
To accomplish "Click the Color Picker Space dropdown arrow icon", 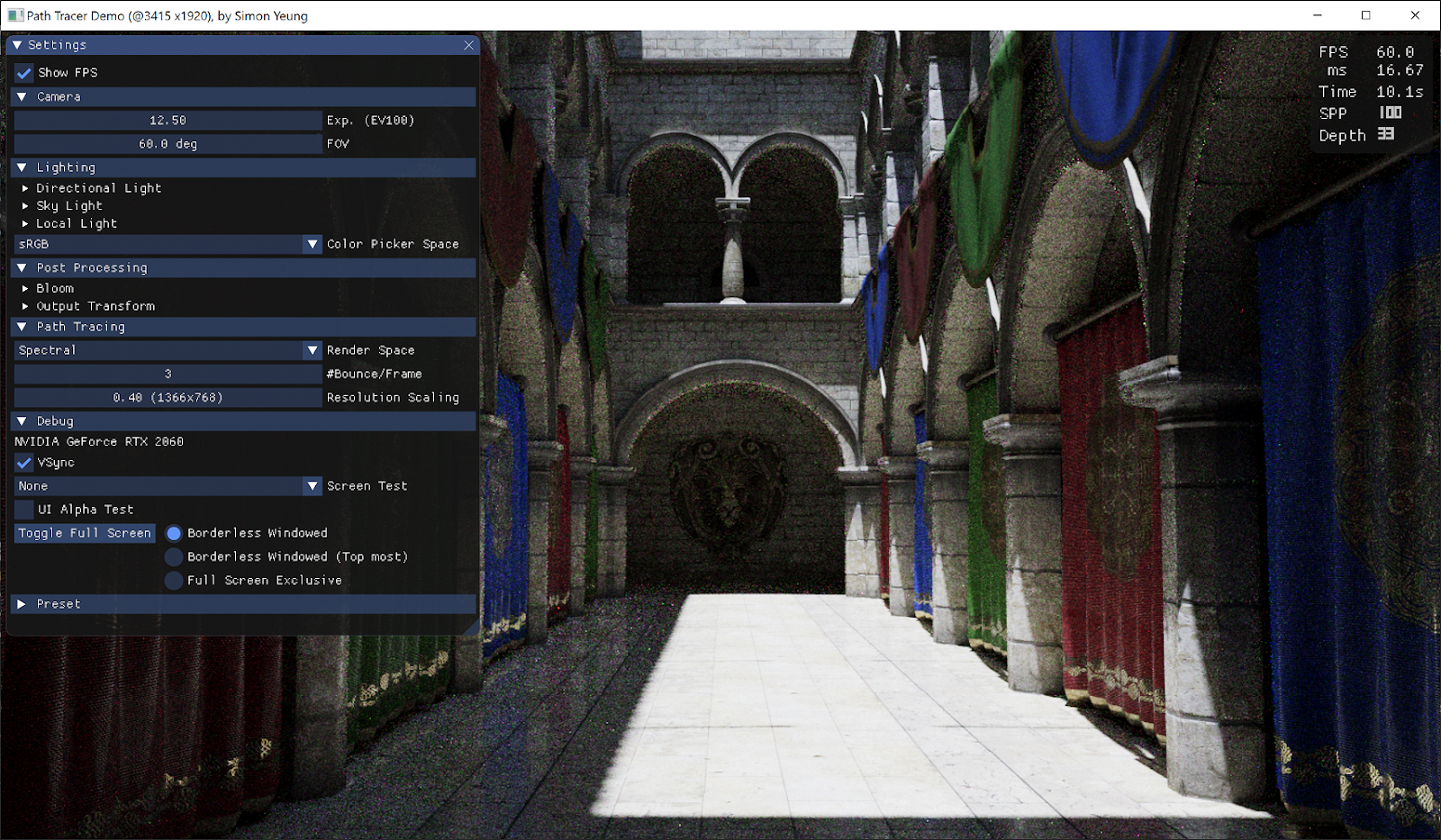I will (x=312, y=244).
